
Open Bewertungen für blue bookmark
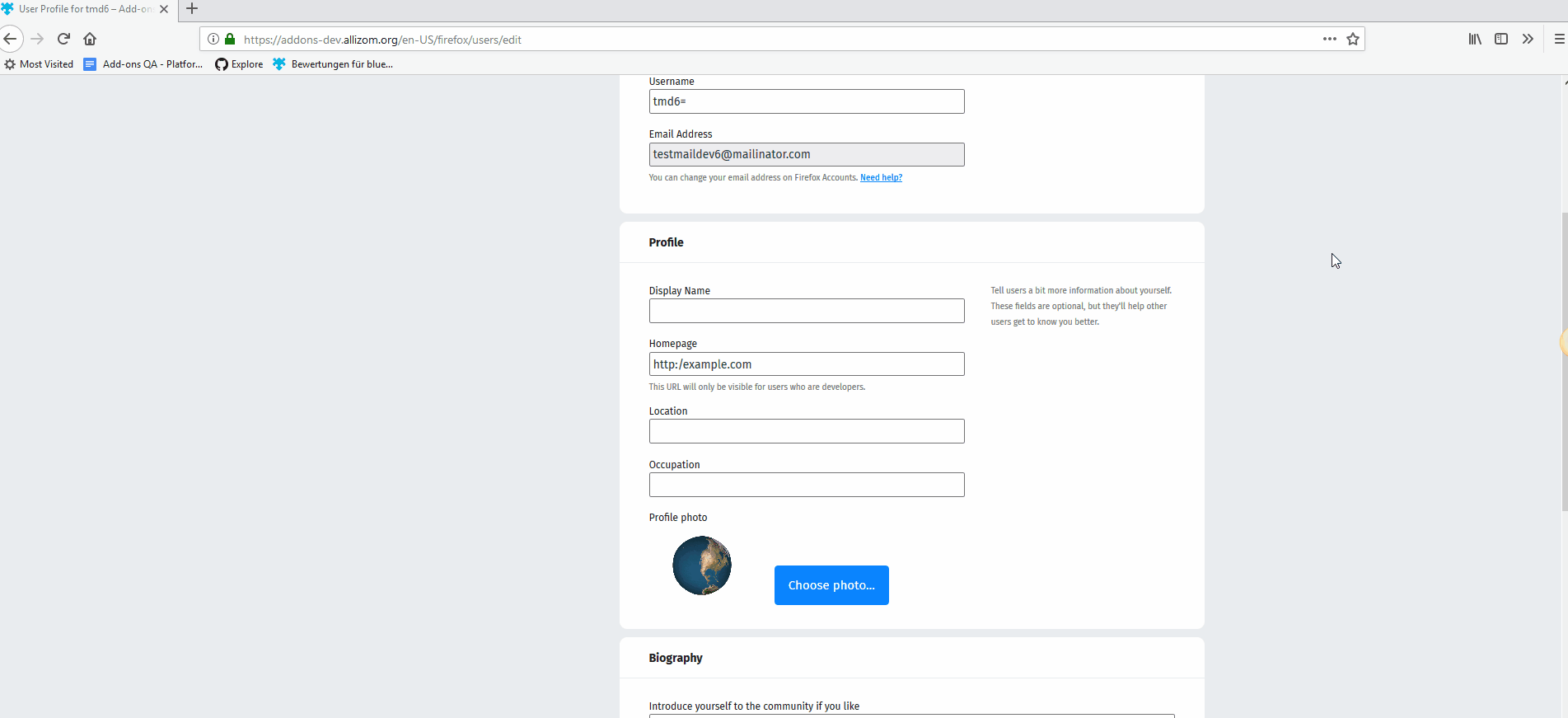tap(333, 64)
